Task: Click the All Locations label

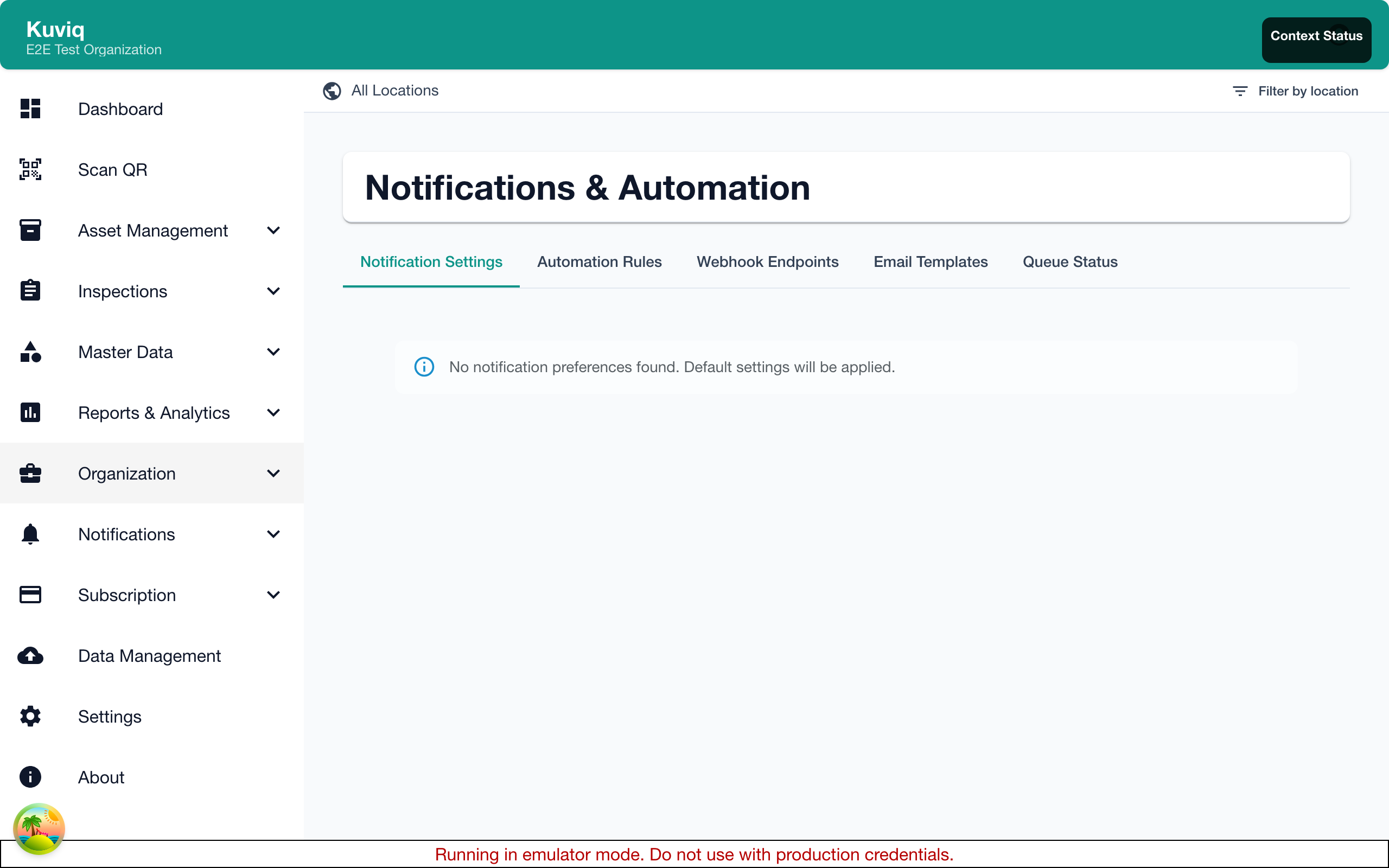Action: (x=395, y=91)
